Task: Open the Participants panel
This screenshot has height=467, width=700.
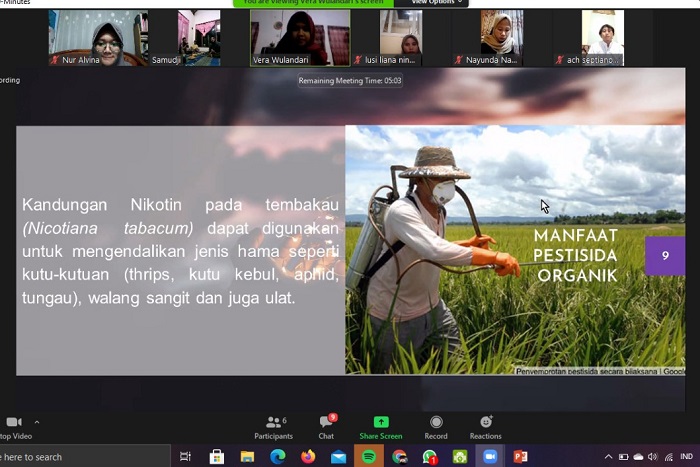Action: [x=274, y=428]
